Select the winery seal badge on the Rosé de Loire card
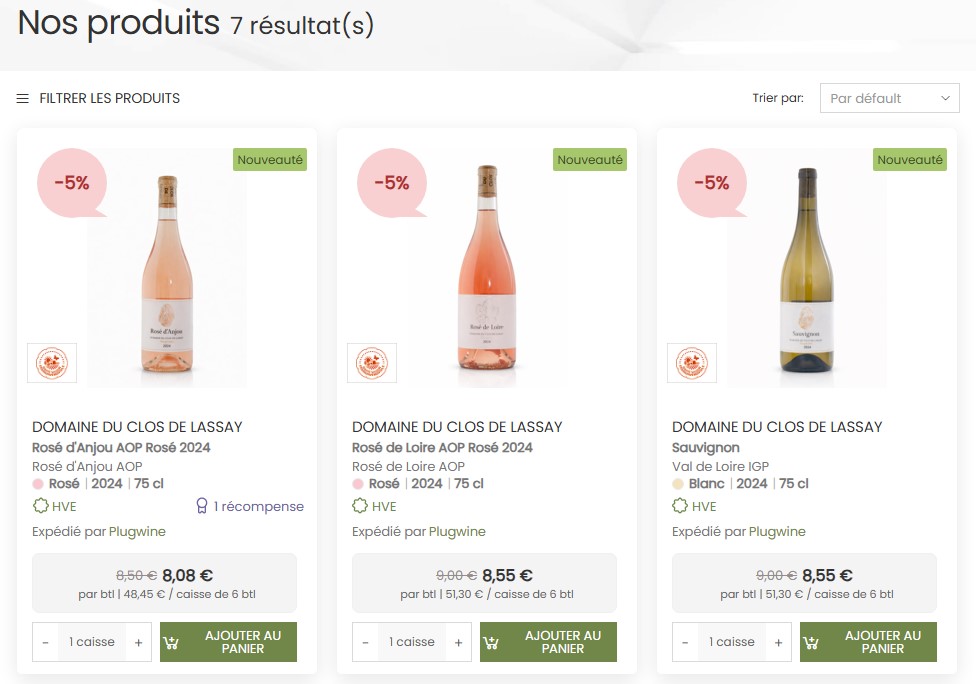Screen dimensions: 976x684 pos(371,363)
